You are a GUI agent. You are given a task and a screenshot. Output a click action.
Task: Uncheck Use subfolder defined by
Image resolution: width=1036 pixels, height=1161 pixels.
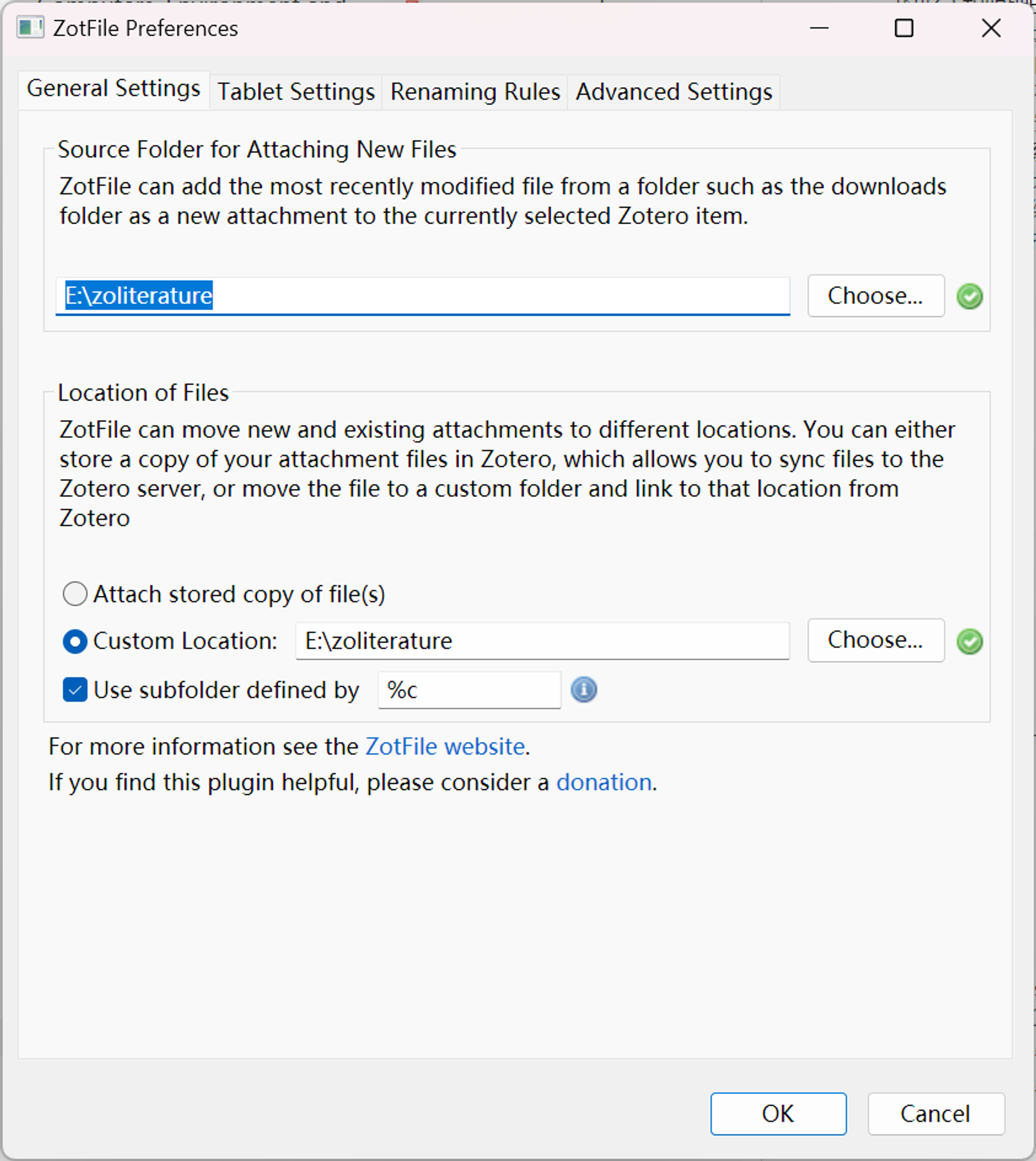75,690
